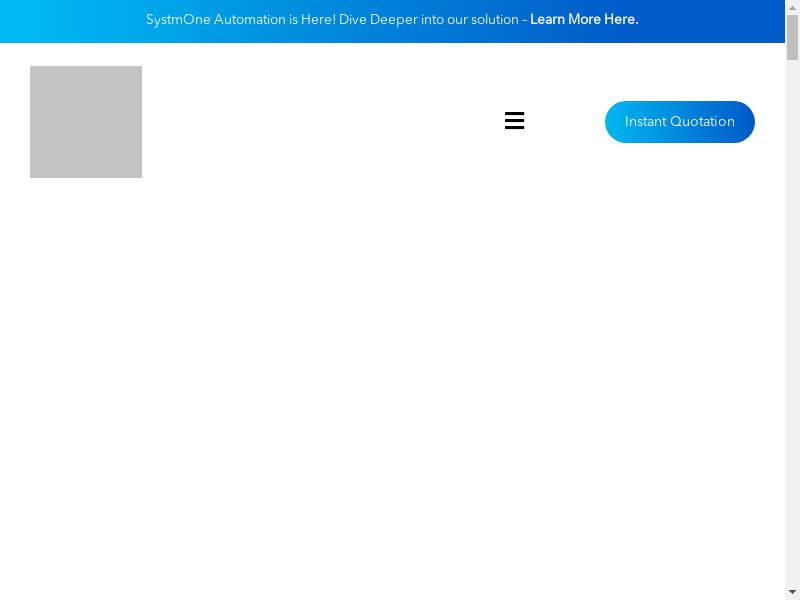Toggle the mobile navigation hamburger
Viewport: 800px width, 600px height.
[x=514, y=121]
